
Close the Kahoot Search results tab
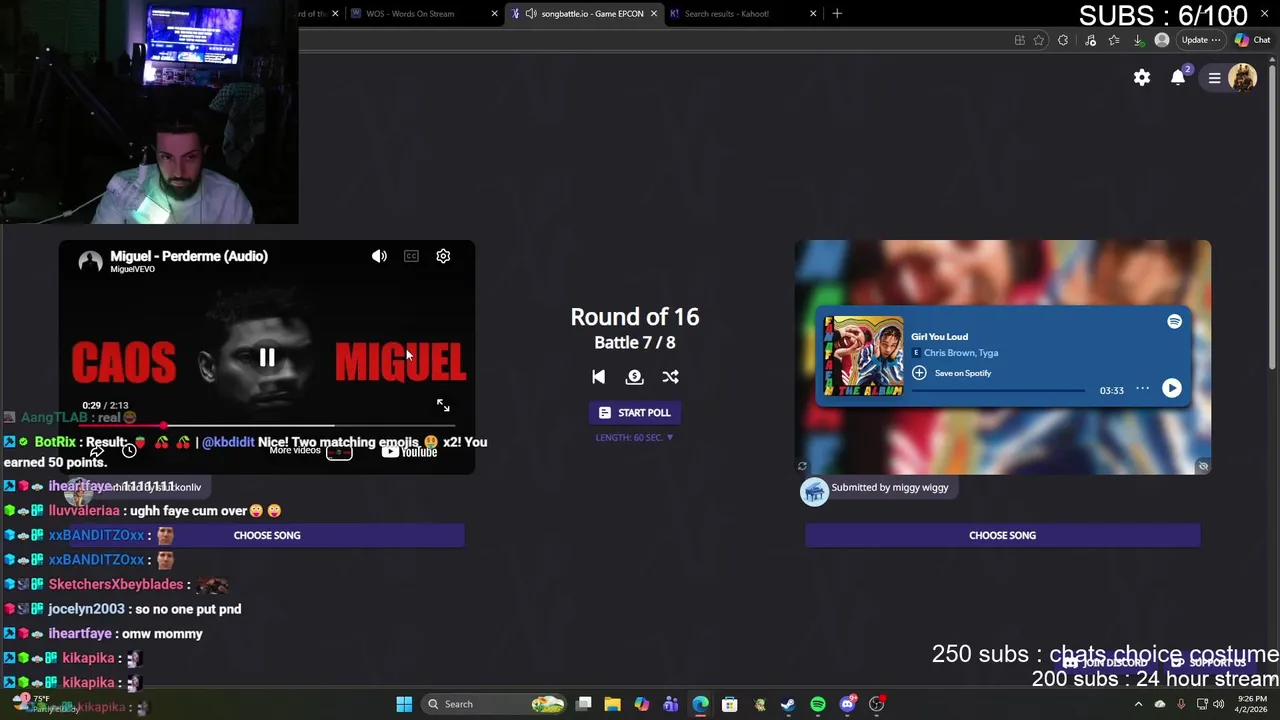click(813, 14)
